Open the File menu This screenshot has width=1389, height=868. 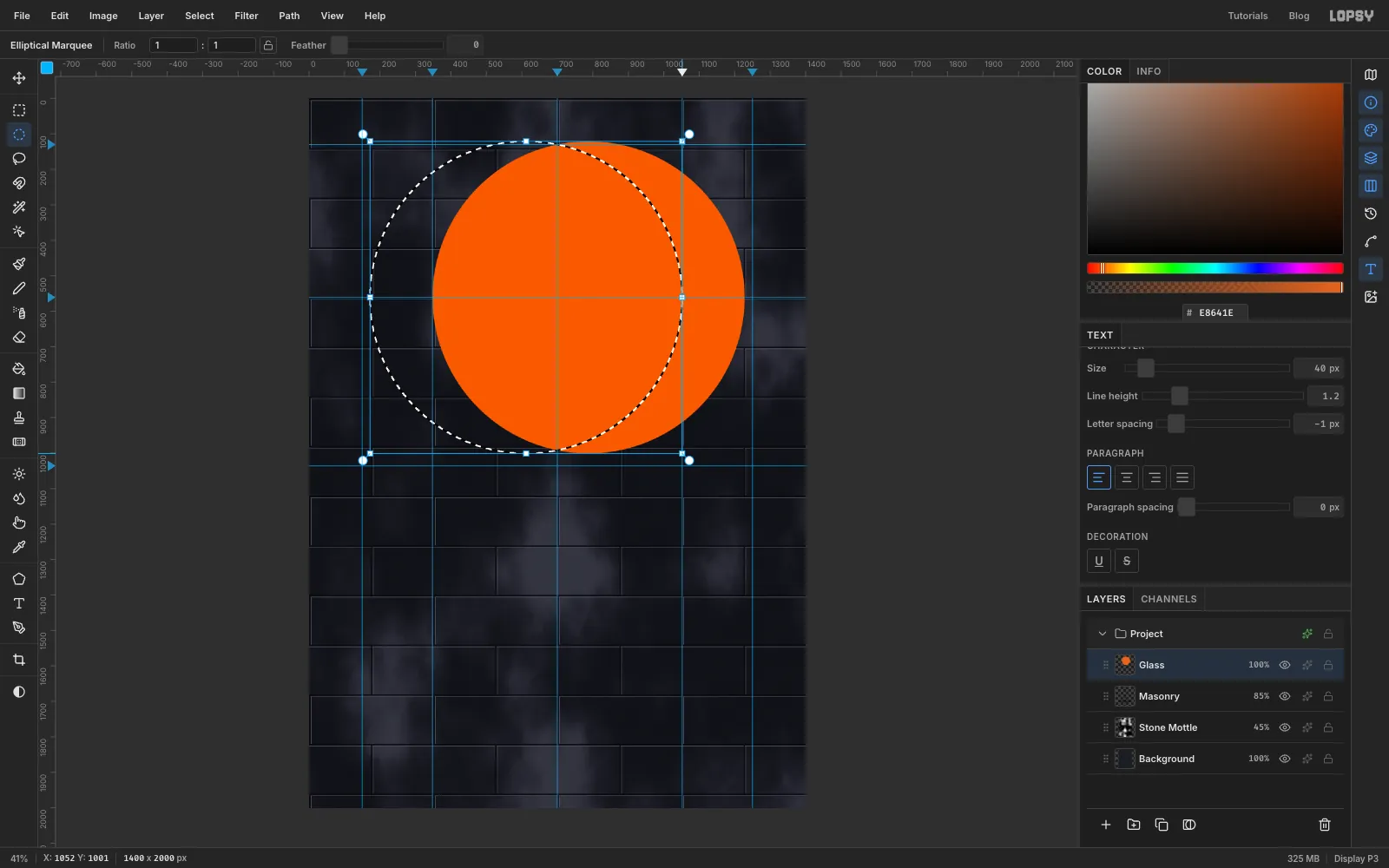(22, 16)
